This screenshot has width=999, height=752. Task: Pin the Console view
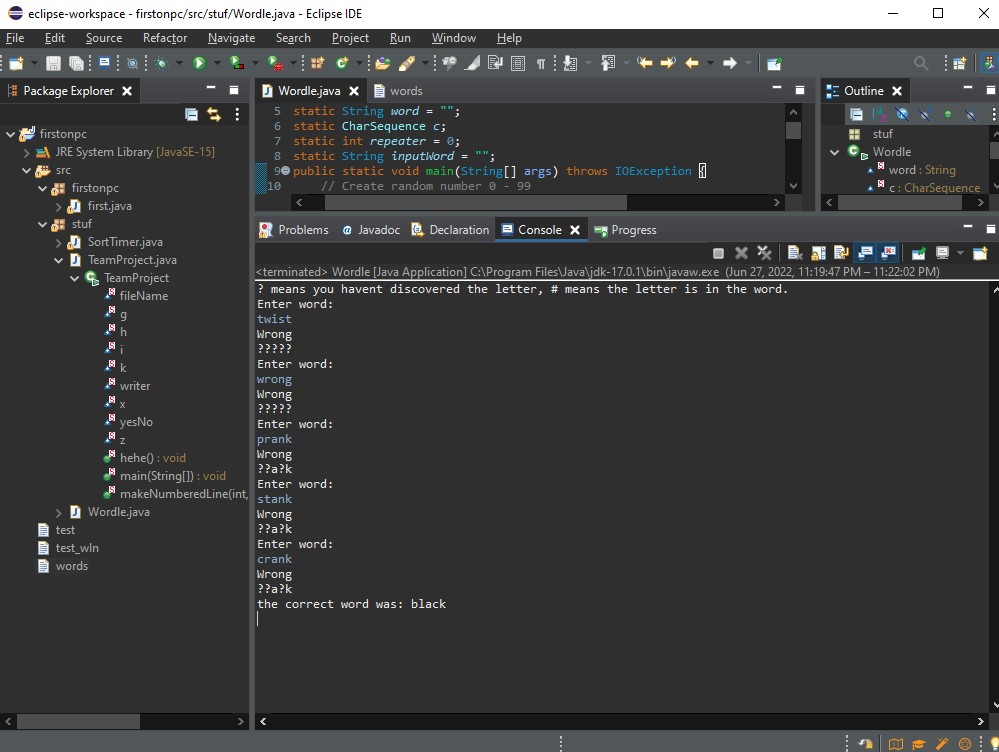tap(918, 253)
